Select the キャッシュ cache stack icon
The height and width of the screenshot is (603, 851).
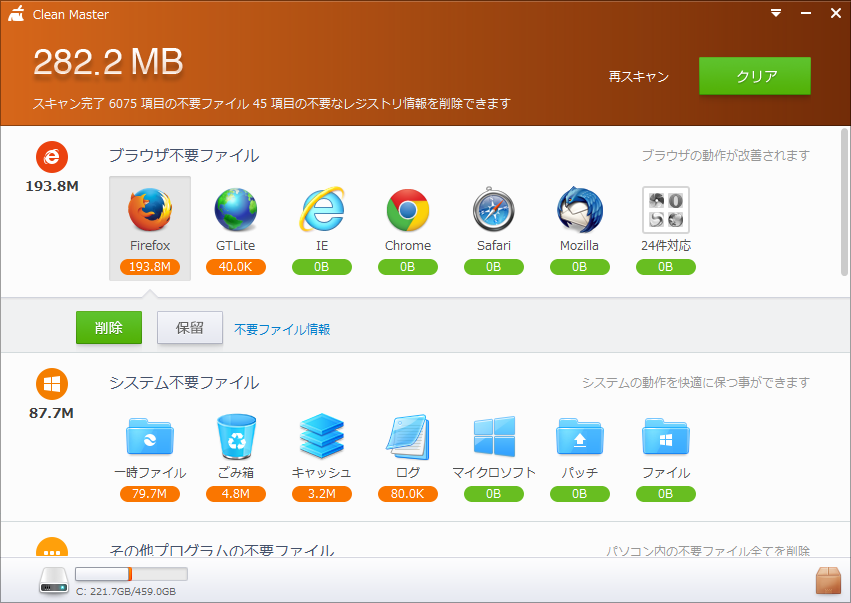coord(322,438)
